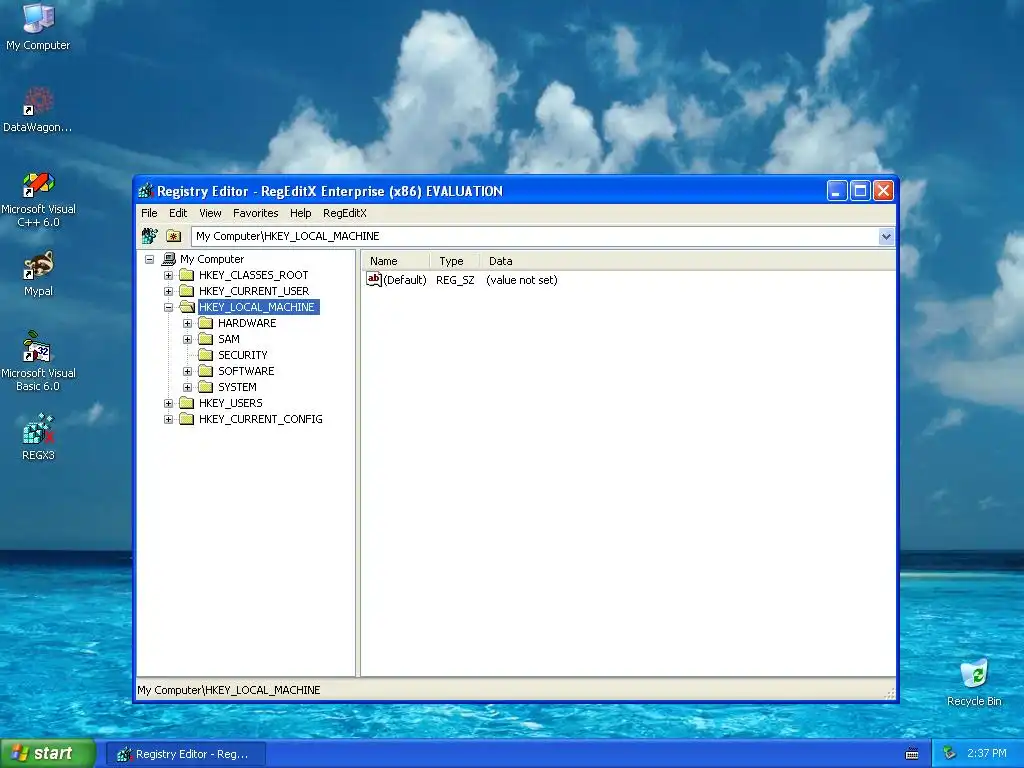Click the HARDWARE folder icon
This screenshot has height=768, width=1024.
pyautogui.click(x=206, y=323)
